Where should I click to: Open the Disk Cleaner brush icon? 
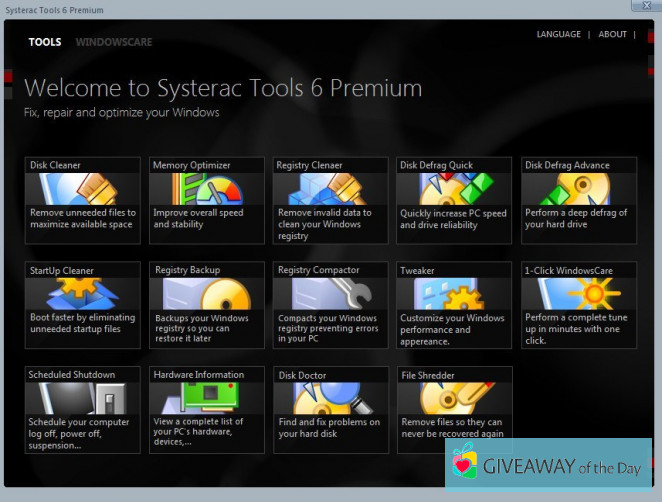82,189
